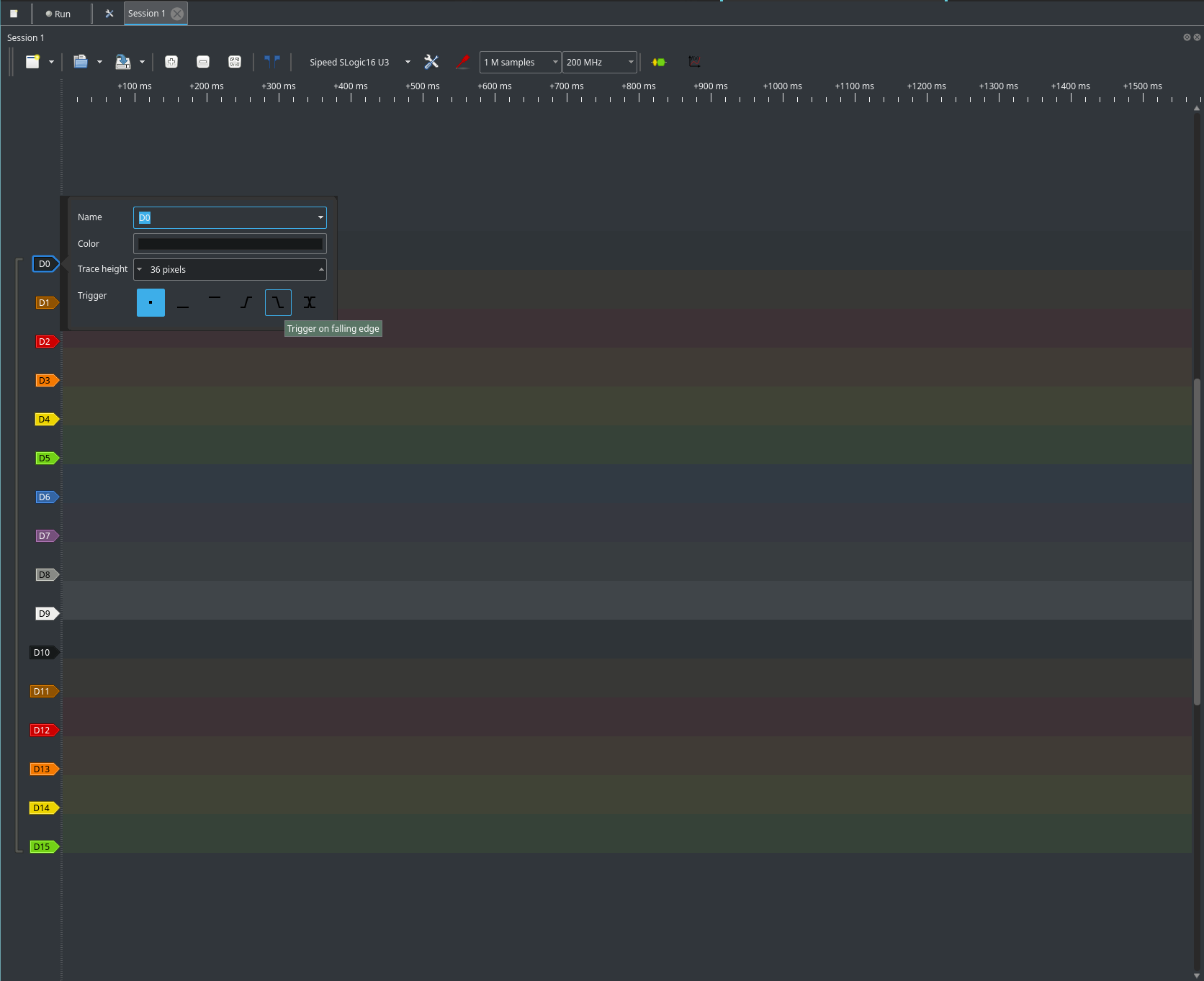1204x981 pixels.
Task: Select trigger on falling edge
Action: click(x=278, y=303)
